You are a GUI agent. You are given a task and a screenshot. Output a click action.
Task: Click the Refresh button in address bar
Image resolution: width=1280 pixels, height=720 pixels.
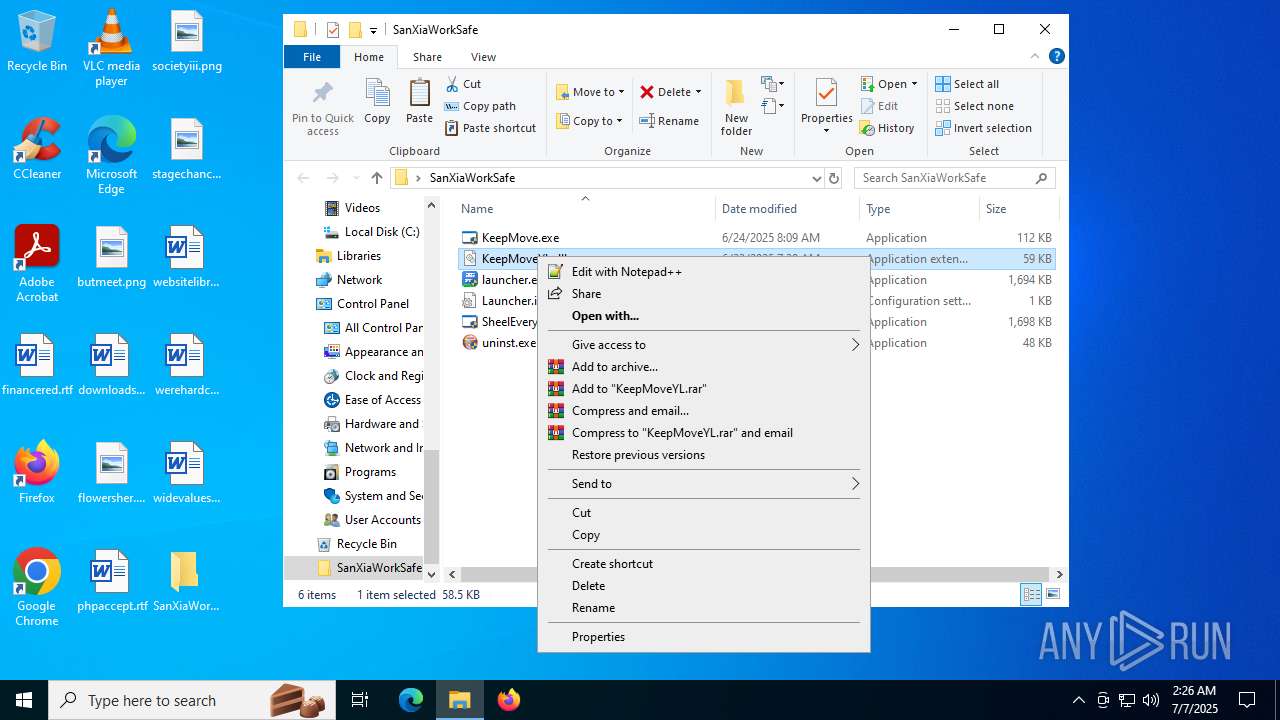pos(834,178)
